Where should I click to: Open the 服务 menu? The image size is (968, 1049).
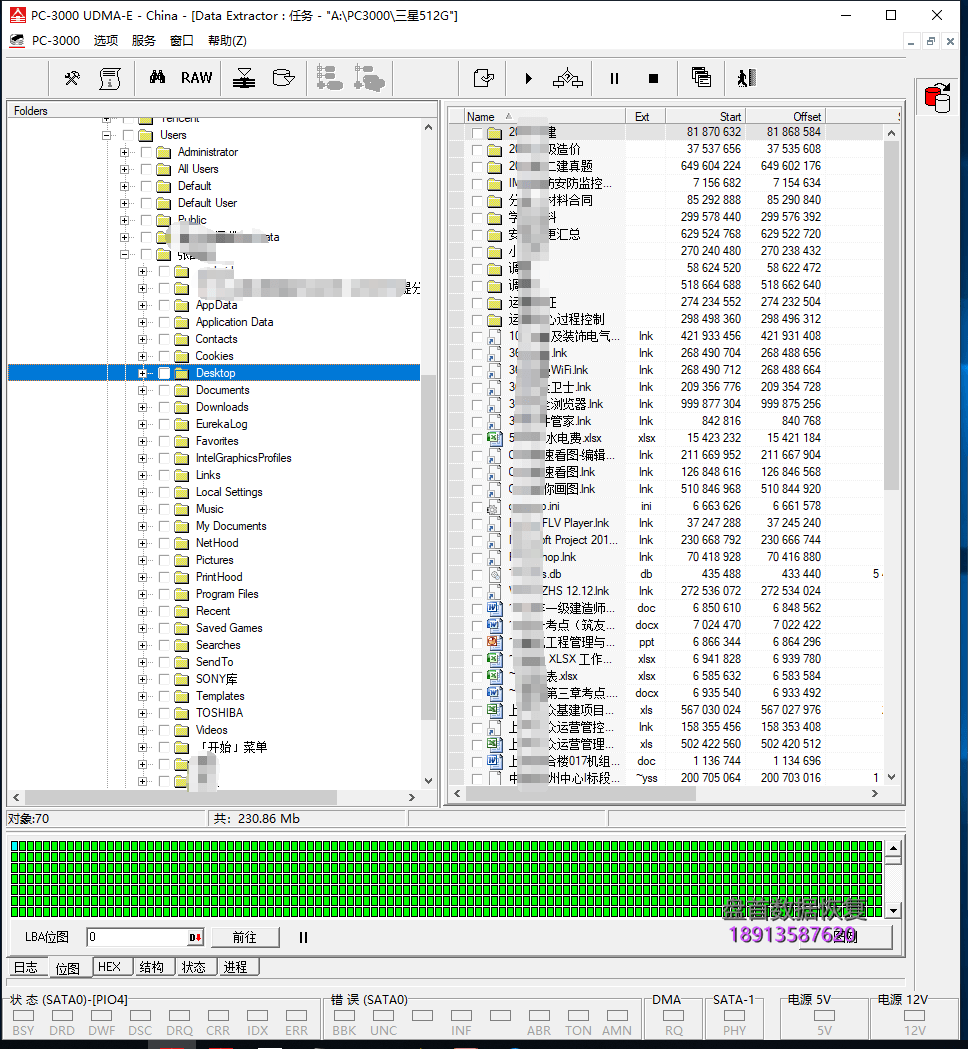coord(144,41)
